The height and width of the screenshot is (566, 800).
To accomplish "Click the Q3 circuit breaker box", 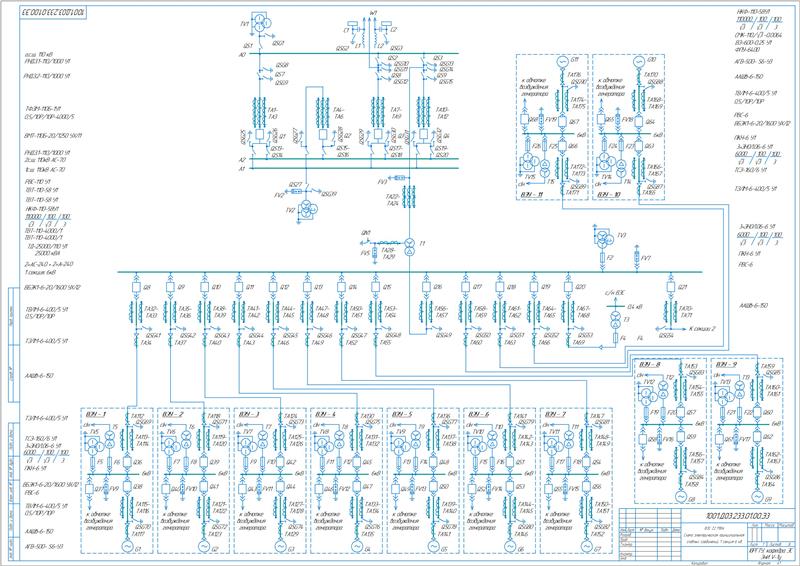I will (x=378, y=135).
